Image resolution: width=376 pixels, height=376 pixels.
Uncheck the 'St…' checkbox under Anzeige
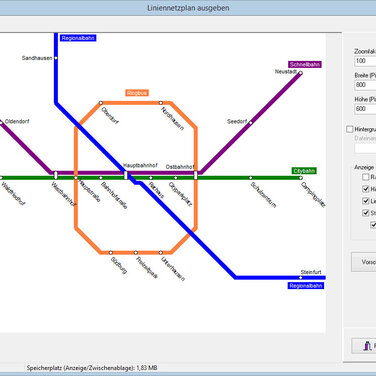366,213
